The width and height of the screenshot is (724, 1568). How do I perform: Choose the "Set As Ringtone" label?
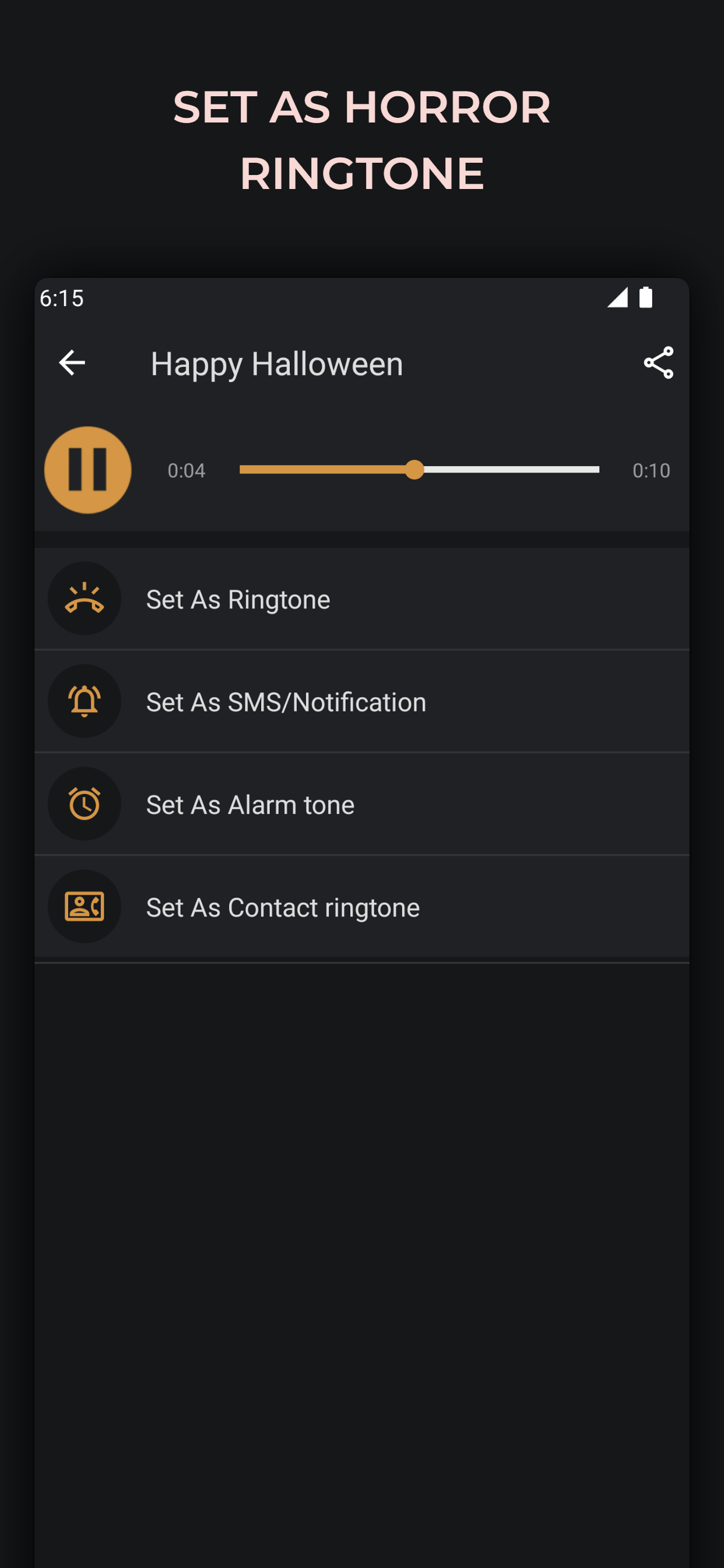click(238, 600)
